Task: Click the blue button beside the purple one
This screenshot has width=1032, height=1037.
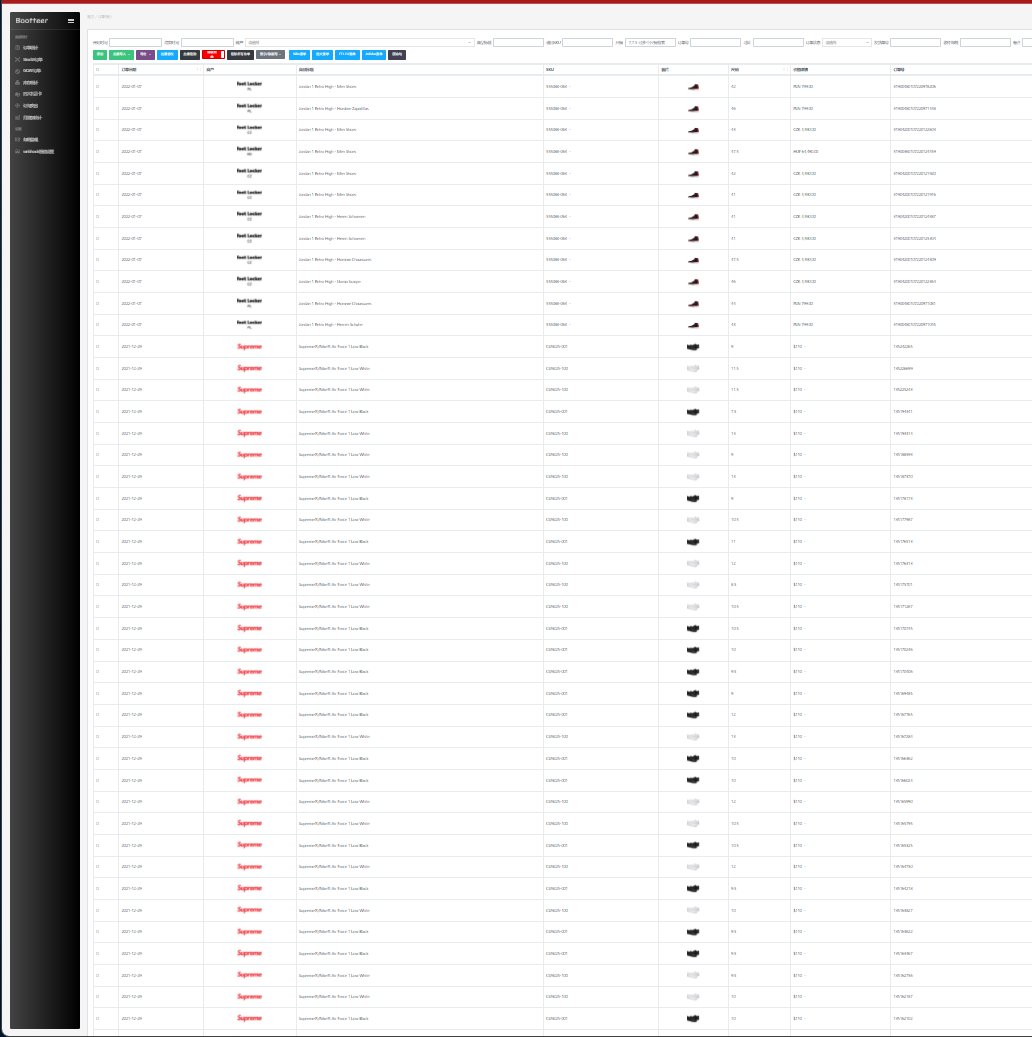Action: coord(167,55)
